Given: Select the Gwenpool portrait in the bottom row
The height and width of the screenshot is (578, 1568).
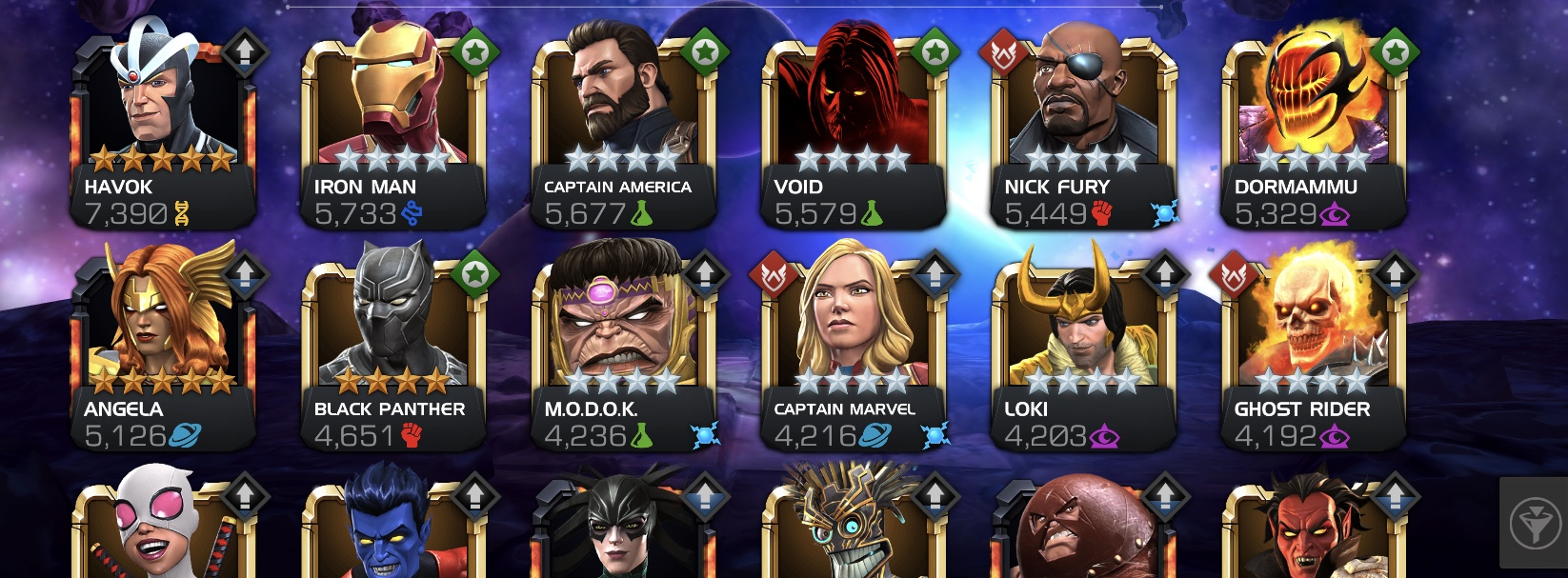Looking at the screenshot, I should (x=164, y=524).
